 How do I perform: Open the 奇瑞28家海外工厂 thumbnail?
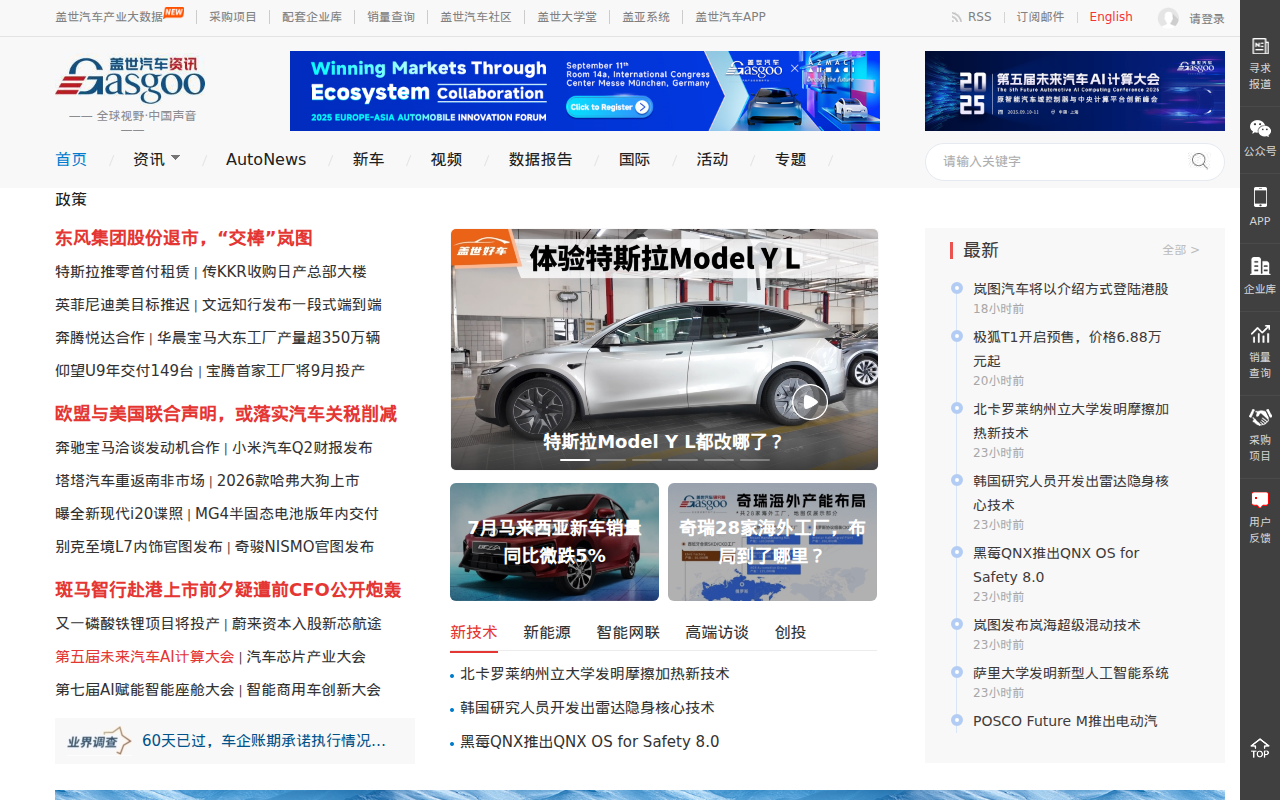pos(772,542)
